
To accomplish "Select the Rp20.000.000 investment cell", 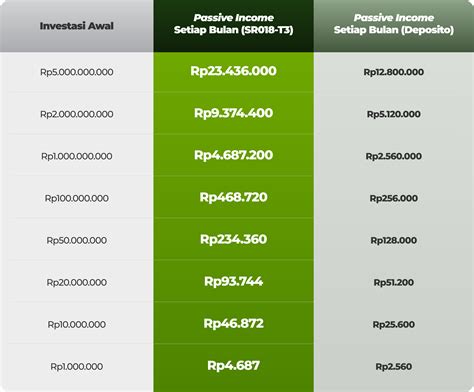I will [77, 282].
